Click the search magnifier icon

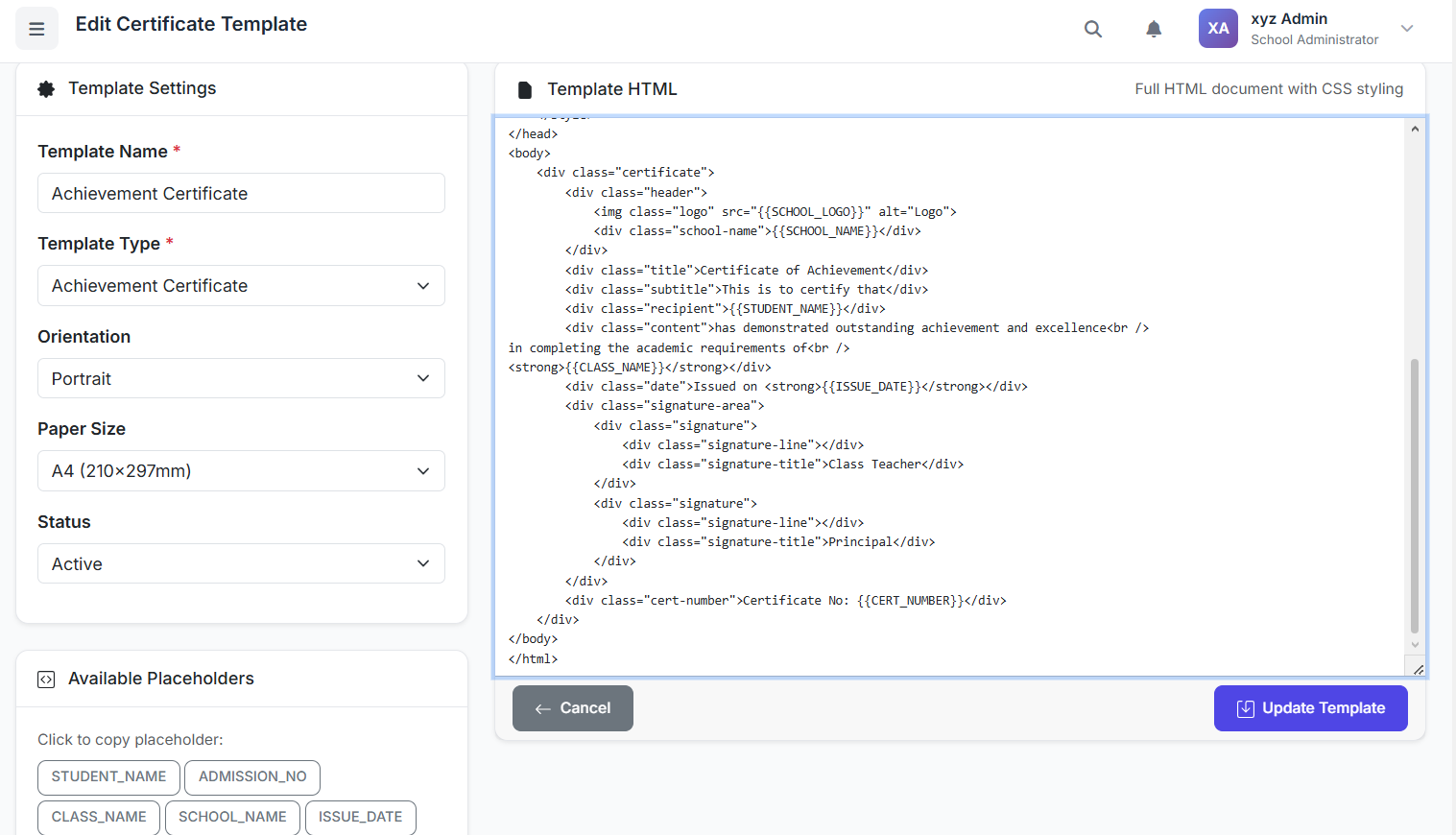1092,29
